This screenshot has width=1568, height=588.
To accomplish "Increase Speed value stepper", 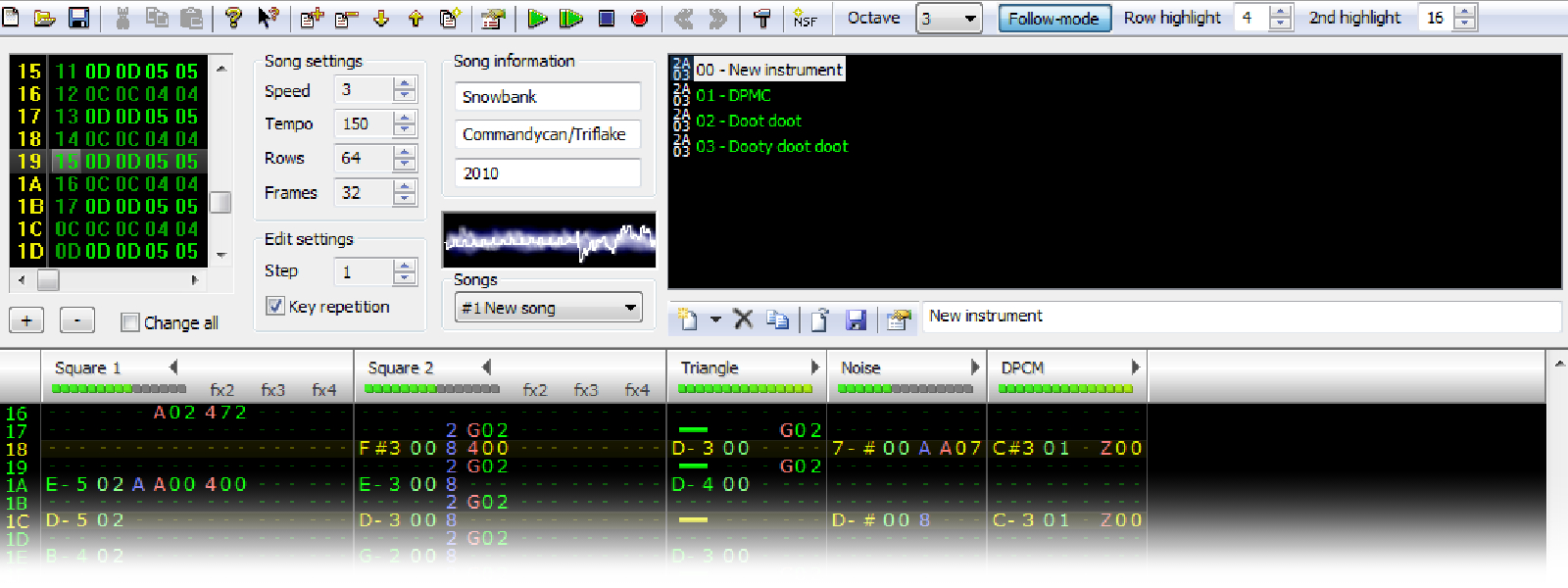I will [404, 84].
